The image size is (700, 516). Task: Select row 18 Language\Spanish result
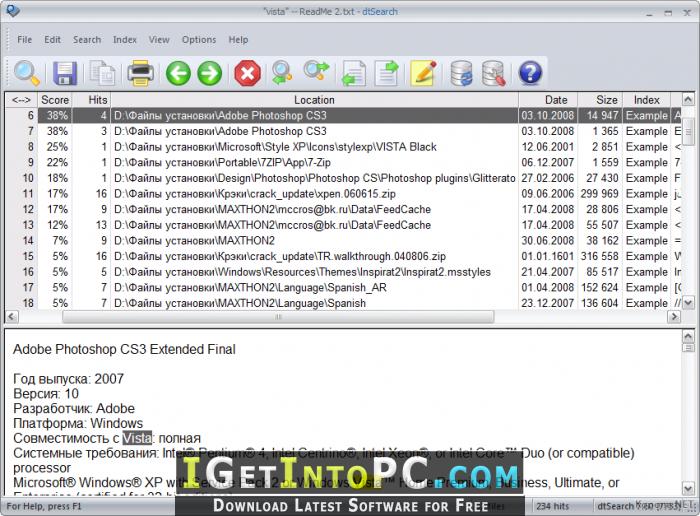[344, 303]
